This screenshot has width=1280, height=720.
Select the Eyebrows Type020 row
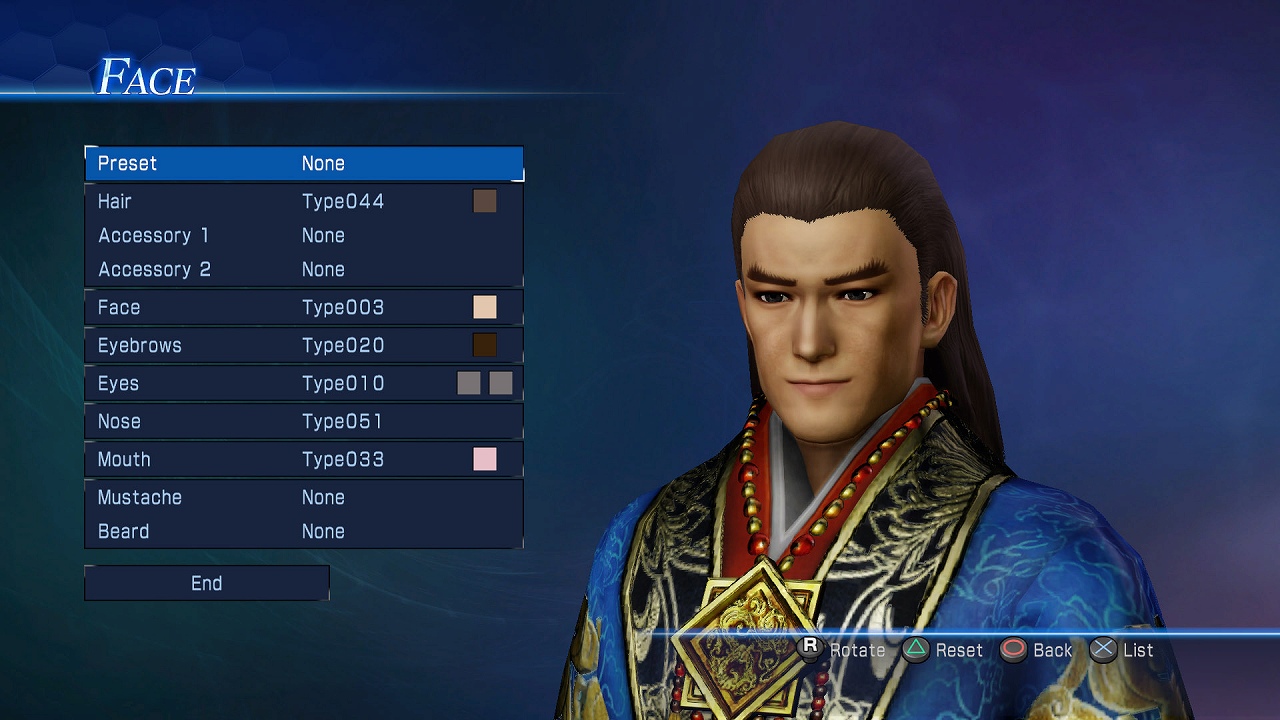pos(304,345)
